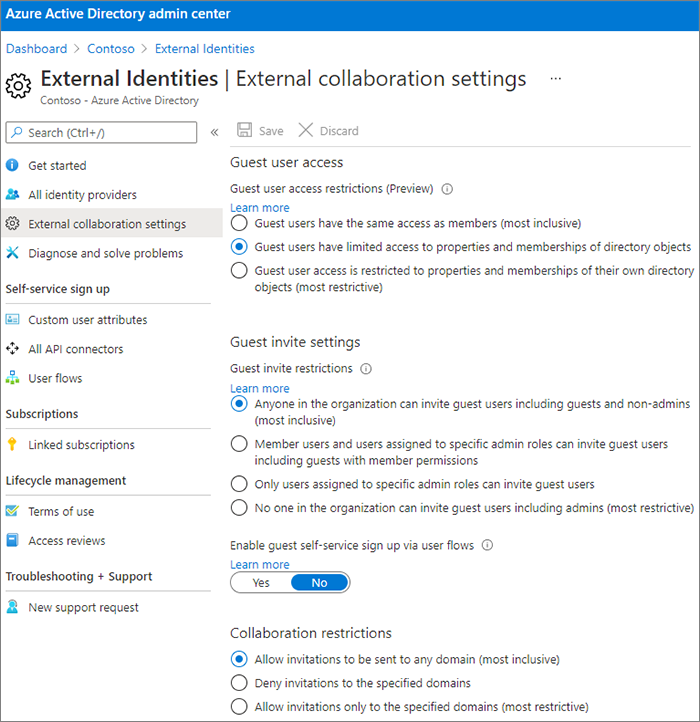700x722 pixels.
Task: Select Anyone in the organization can invite
Action: (x=239, y=404)
